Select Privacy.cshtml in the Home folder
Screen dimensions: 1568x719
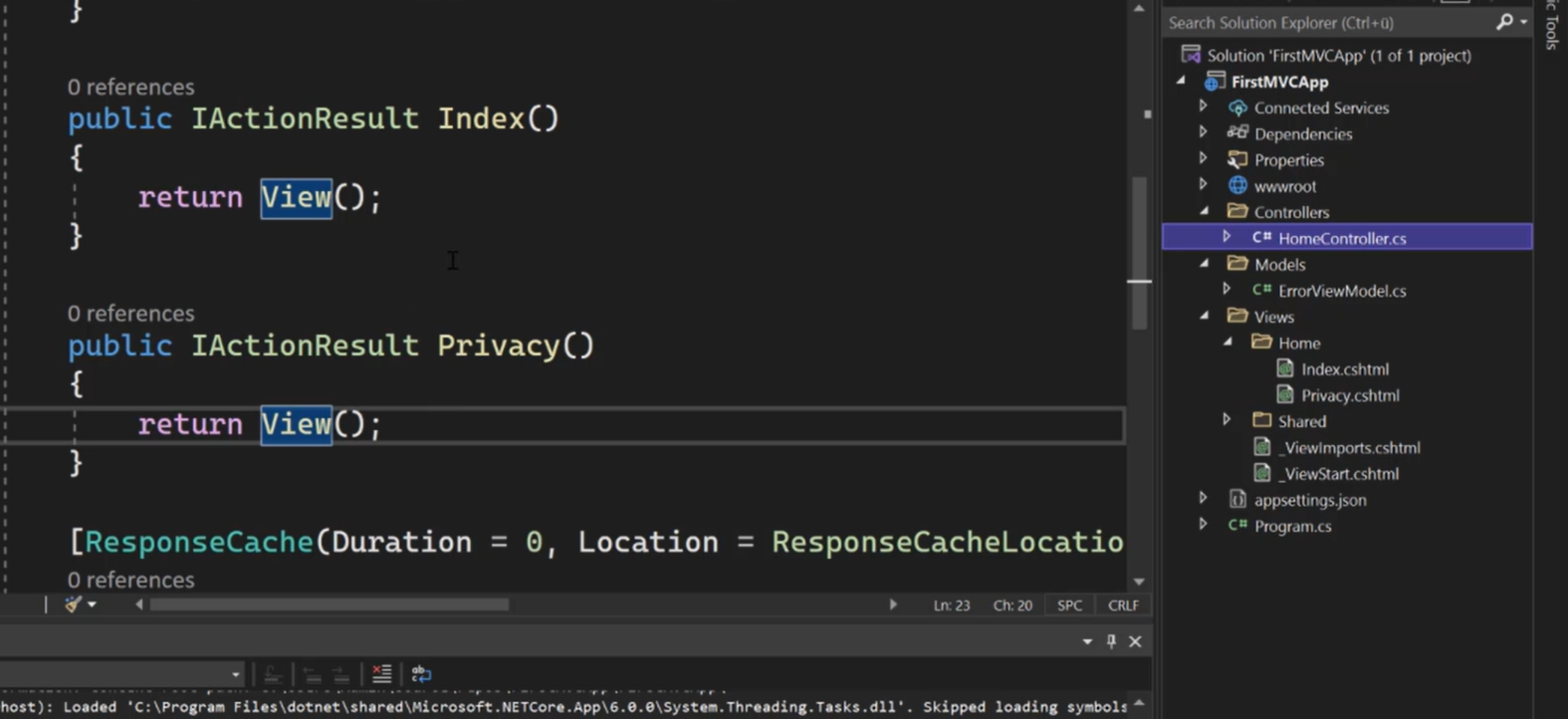coord(1349,395)
